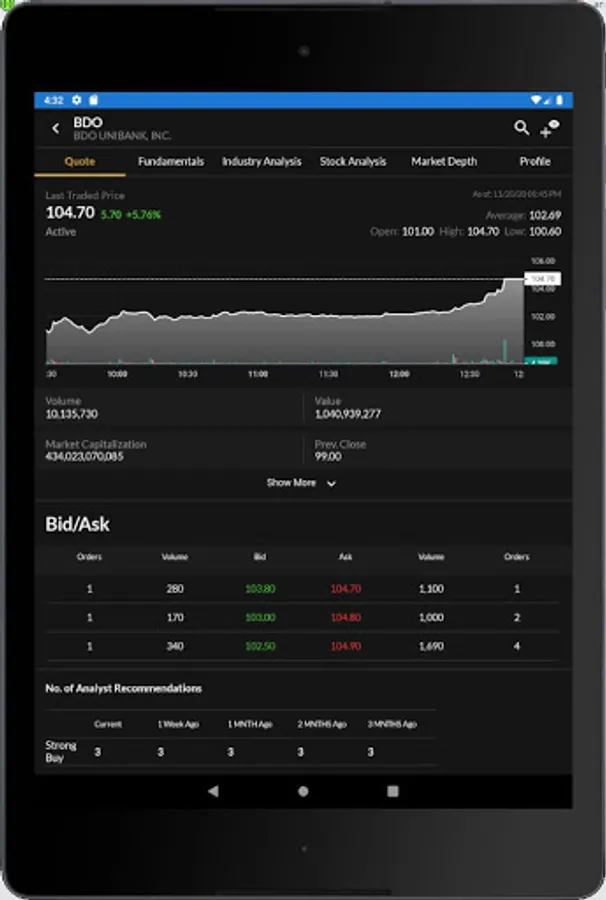Click the Volume value 10,135,730
The width and height of the screenshot is (606, 900).
[x=72, y=414]
